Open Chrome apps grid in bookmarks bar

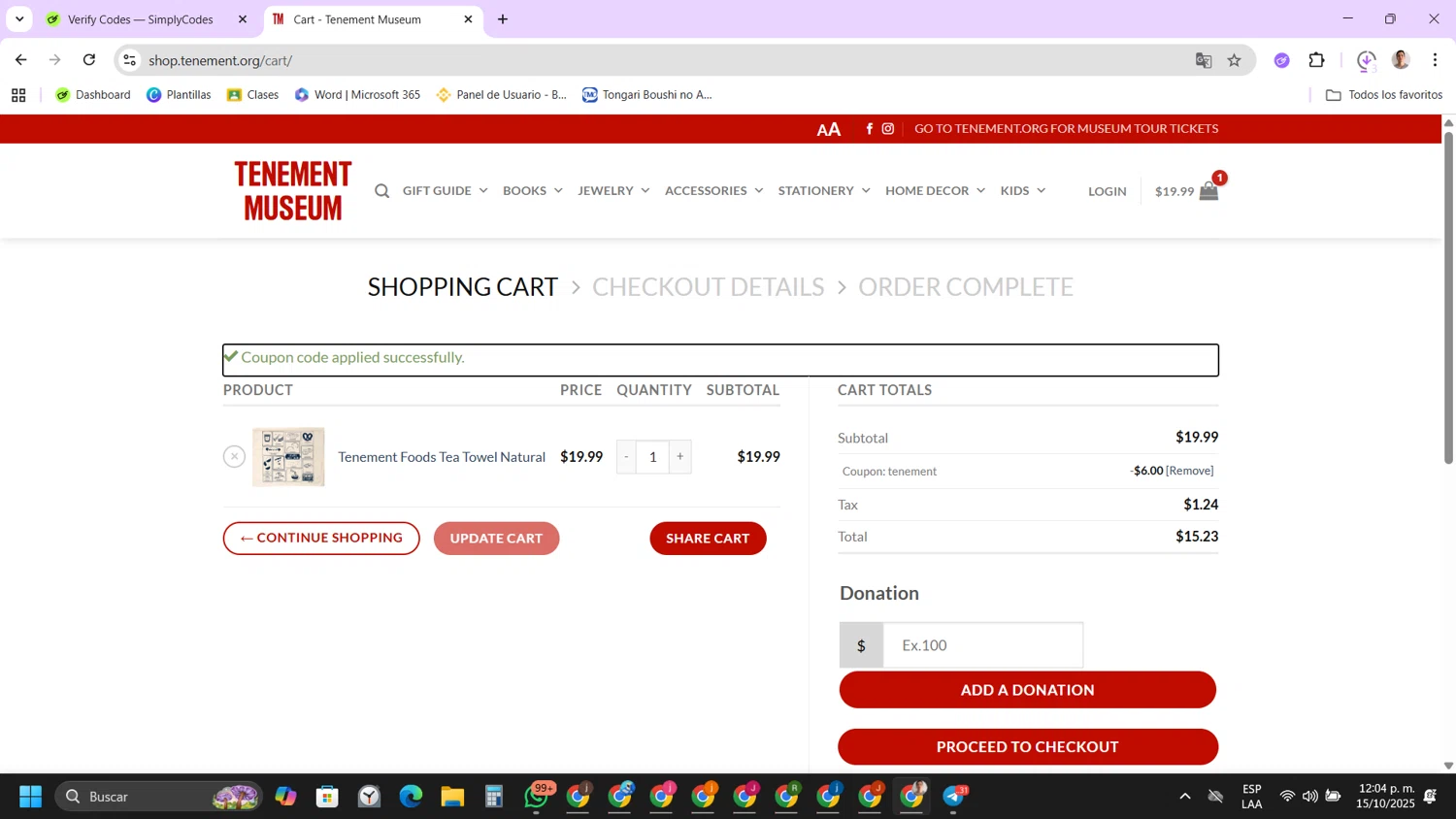click(18, 95)
